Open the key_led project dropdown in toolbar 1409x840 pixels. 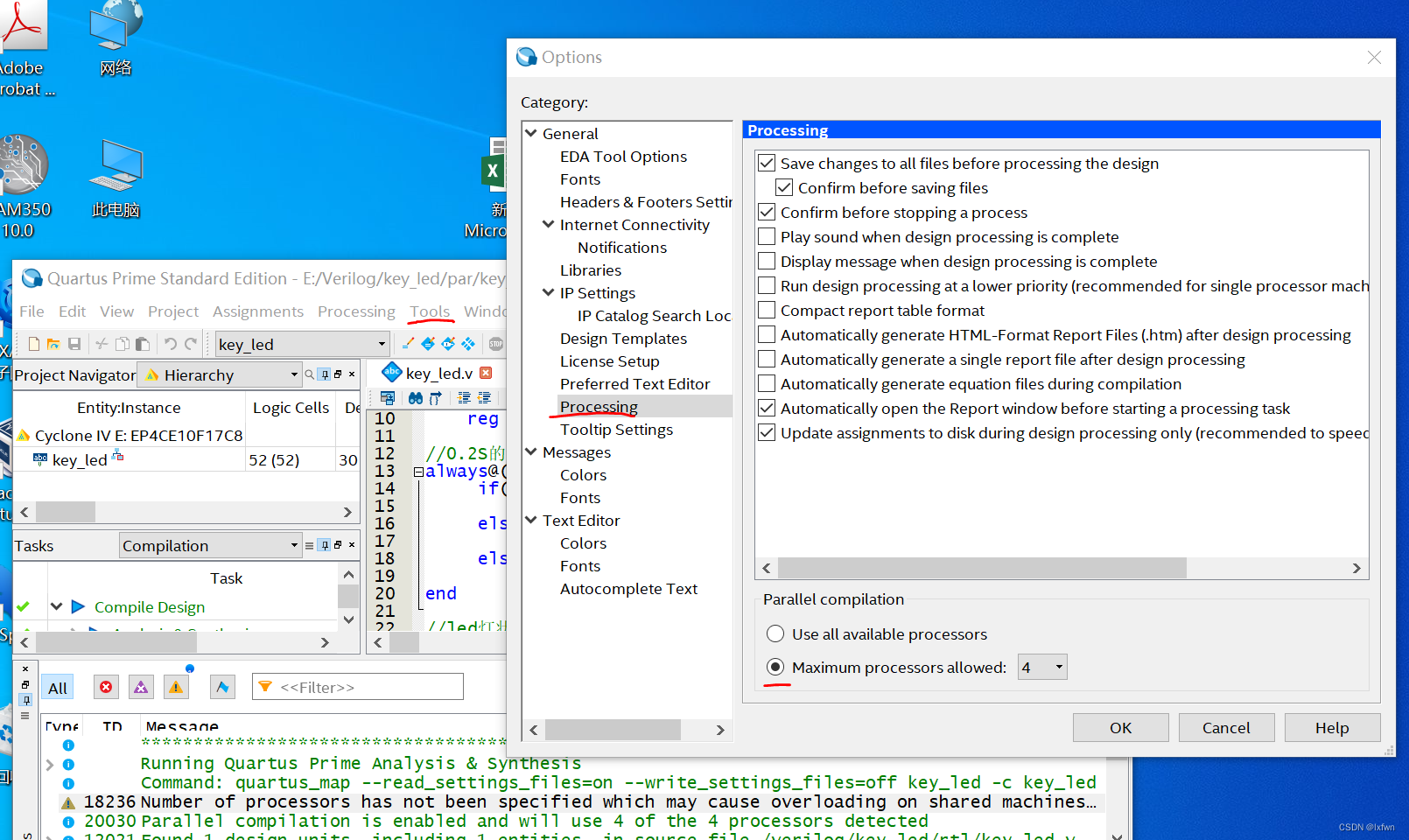click(x=302, y=344)
